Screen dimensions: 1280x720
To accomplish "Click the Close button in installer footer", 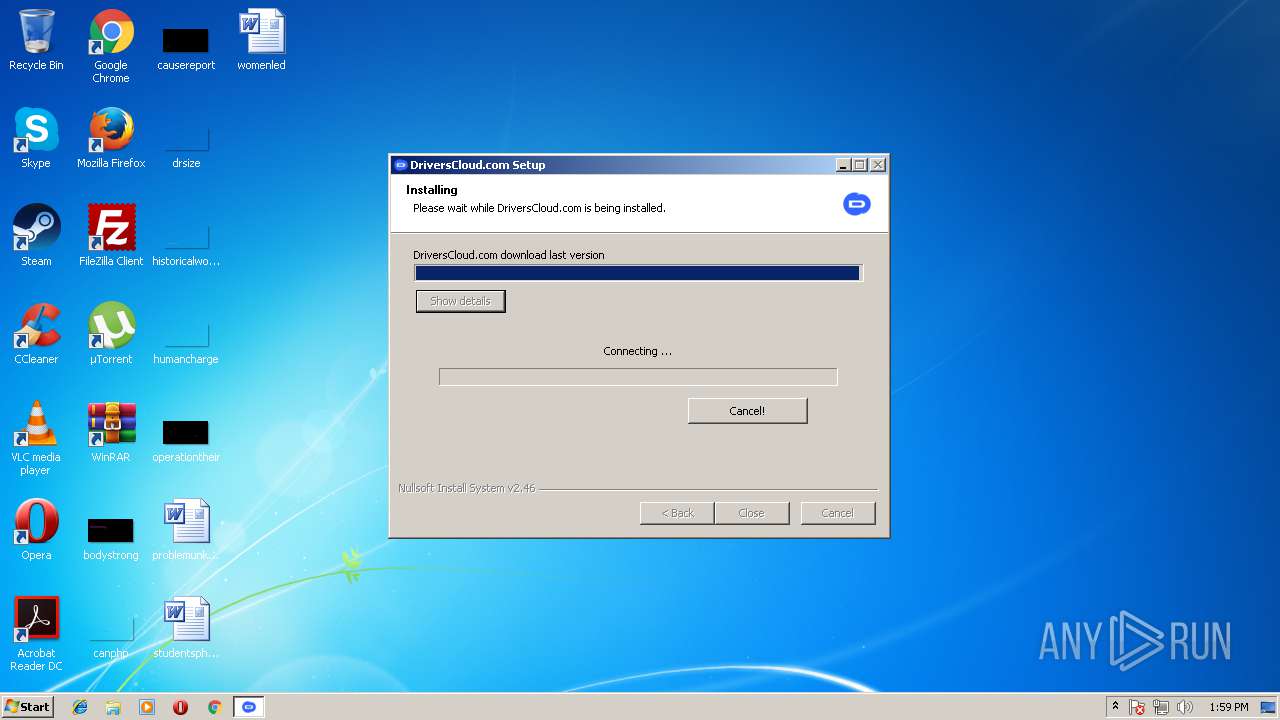I will point(751,513).
